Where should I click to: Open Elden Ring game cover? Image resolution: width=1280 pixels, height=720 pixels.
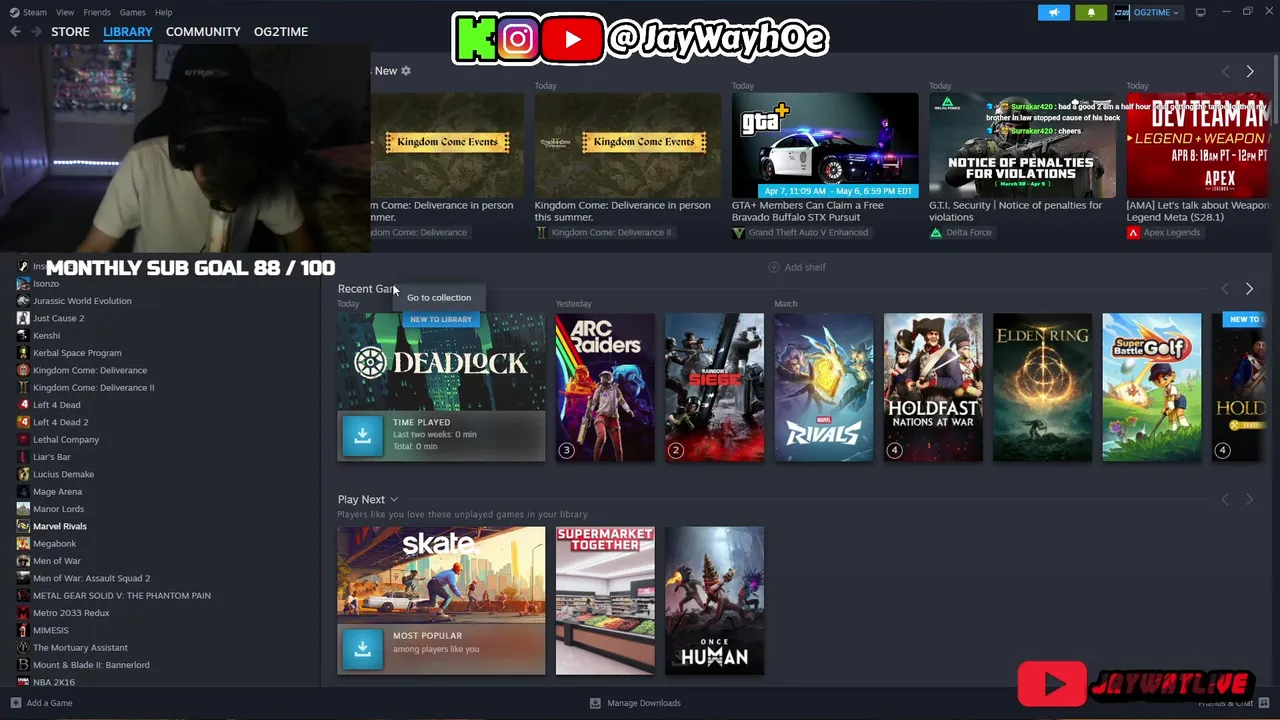pyautogui.click(x=1042, y=387)
